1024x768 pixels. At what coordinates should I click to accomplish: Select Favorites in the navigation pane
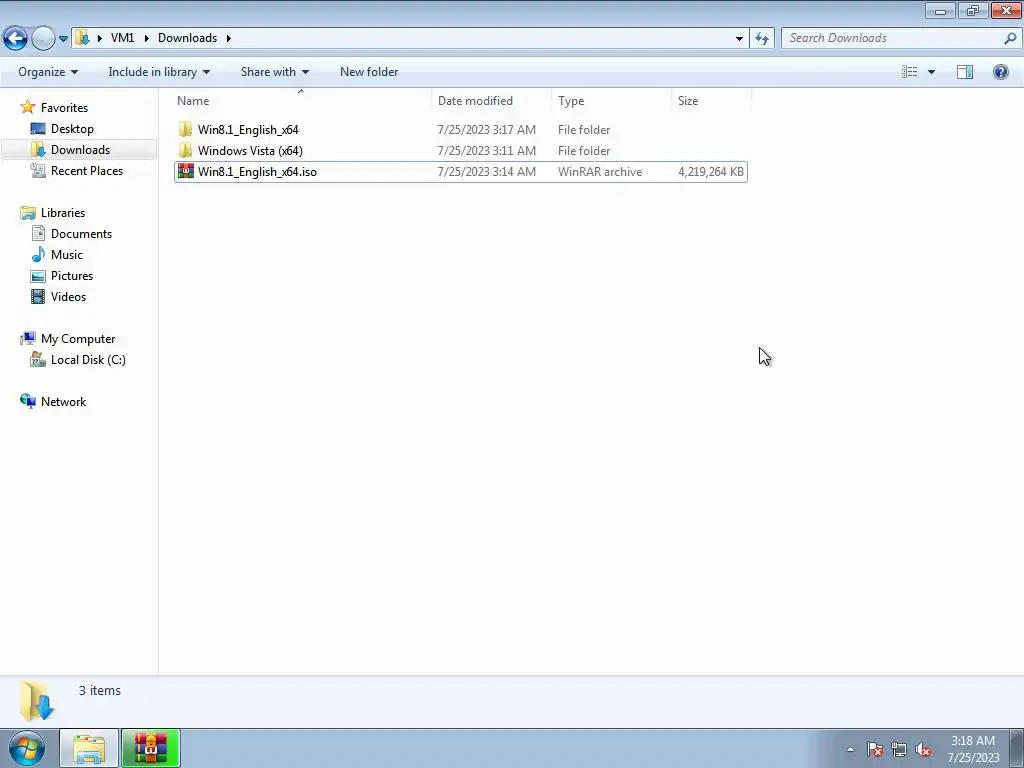point(64,108)
